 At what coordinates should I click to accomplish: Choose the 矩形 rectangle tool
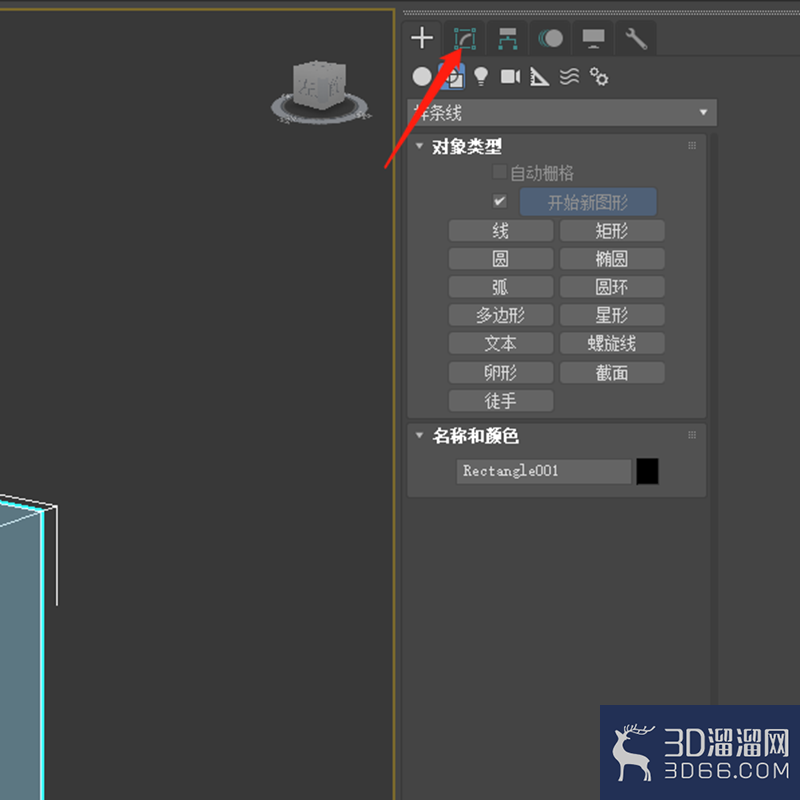tap(612, 231)
